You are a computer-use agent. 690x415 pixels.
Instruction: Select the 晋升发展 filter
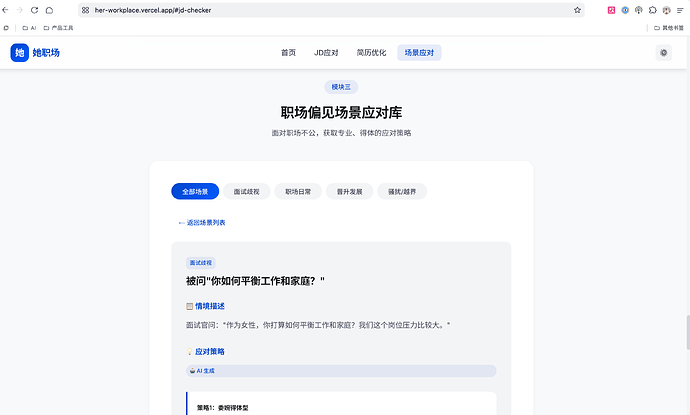[349, 191]
